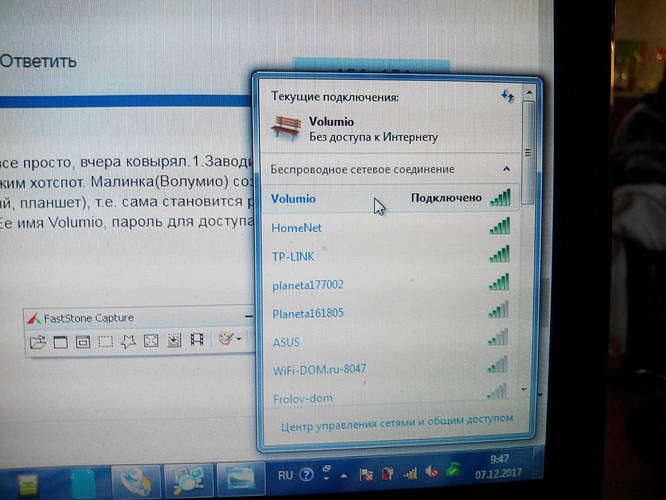Select the planeta177002 wireless network
Viewport: 666px width, 500px height.
(x=390, y=284)
